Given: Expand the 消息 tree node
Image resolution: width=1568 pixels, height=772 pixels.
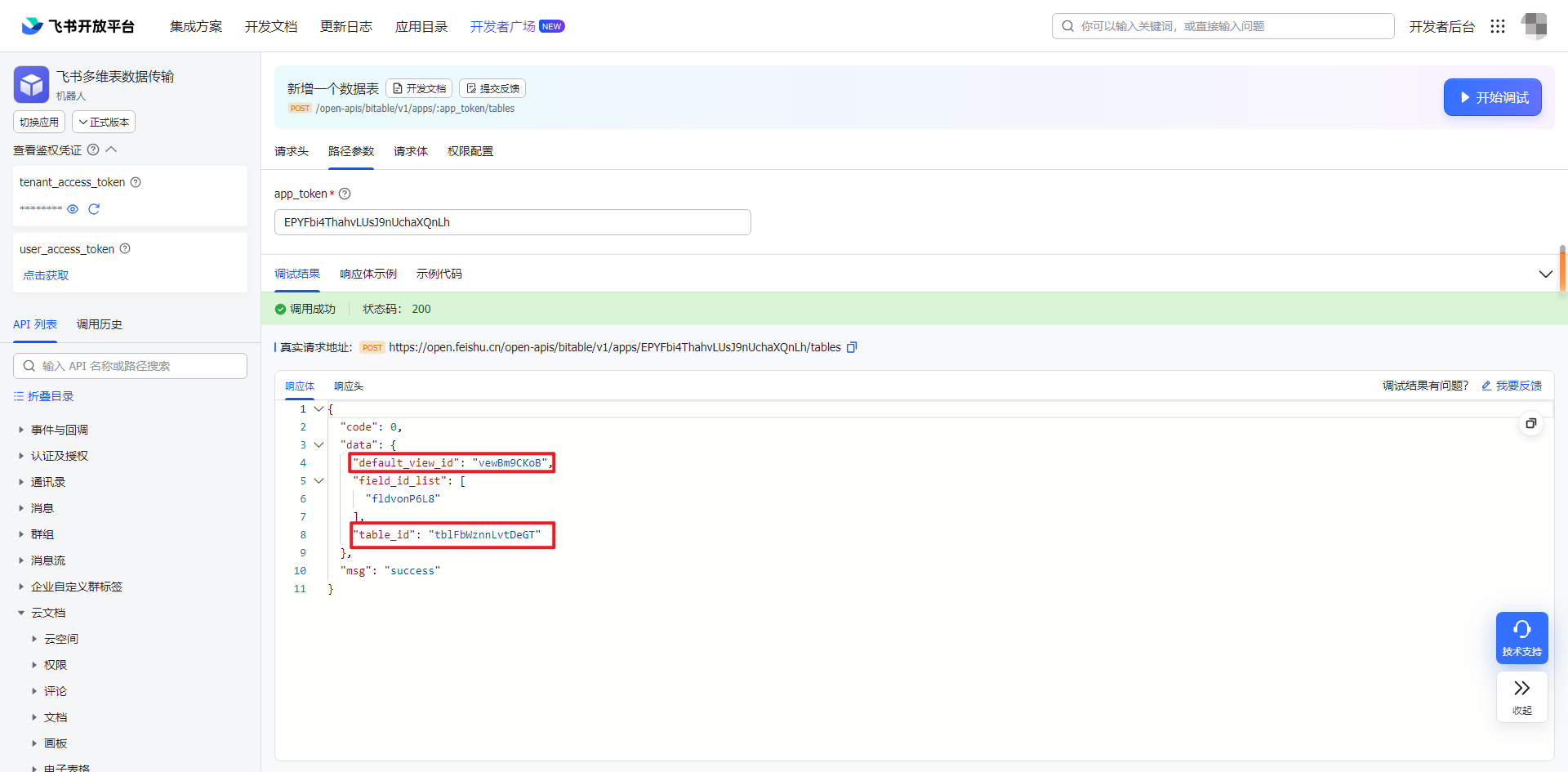Looking at the screenshot, I should tap(21, 508).
